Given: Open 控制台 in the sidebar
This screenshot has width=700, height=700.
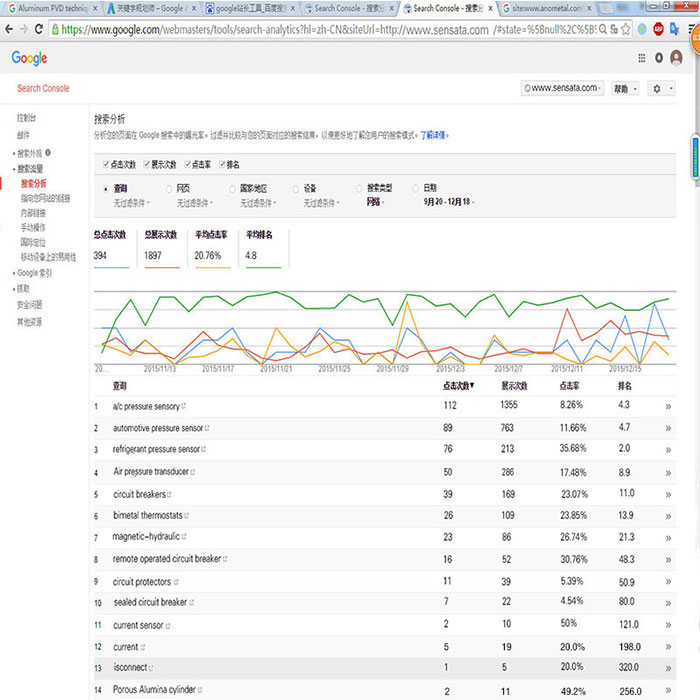Looking at the screenshot, I should click(26, 118).
